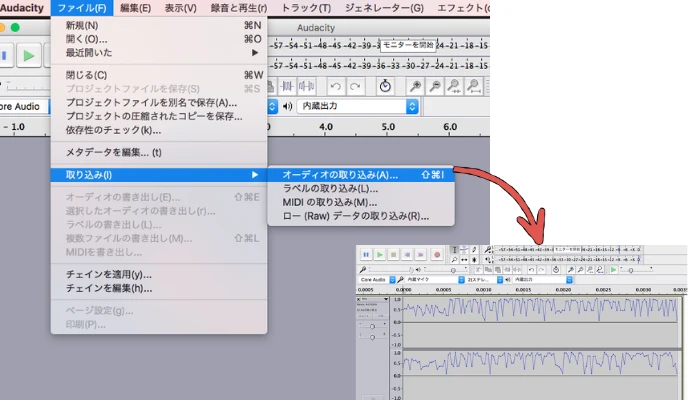Click the Zoom In magnifier icon
The image size is (700, 400).
point(415,86)
